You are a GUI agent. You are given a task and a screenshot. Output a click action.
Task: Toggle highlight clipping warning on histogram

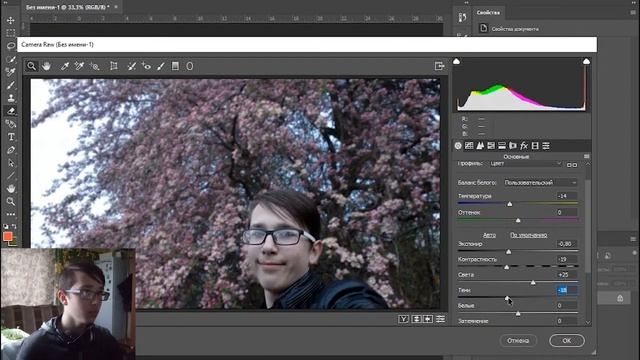tap(586, 61)
